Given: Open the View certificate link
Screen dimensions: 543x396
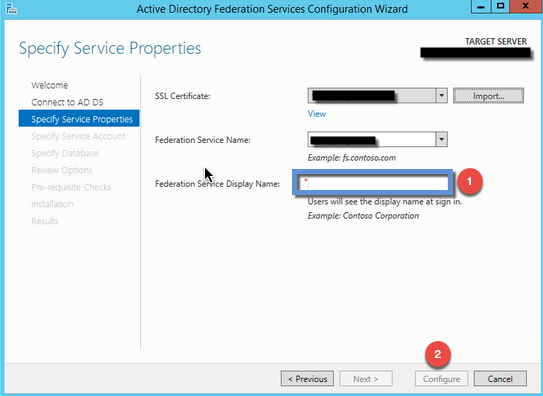Looking at the screenshot, I should (x=317, y=114).
